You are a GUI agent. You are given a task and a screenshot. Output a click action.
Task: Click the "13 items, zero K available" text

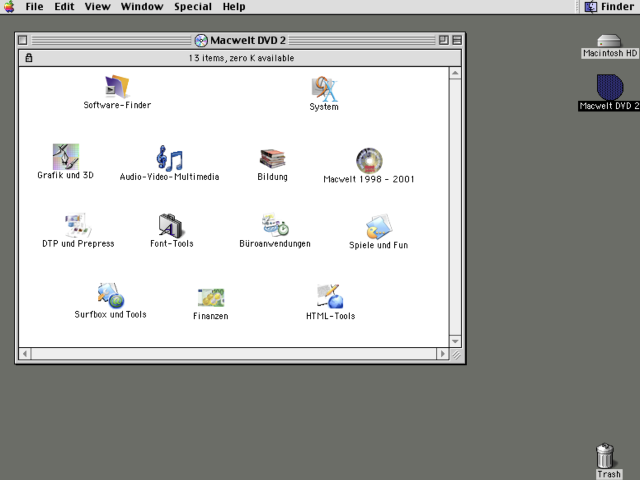(x=241, y=58)
